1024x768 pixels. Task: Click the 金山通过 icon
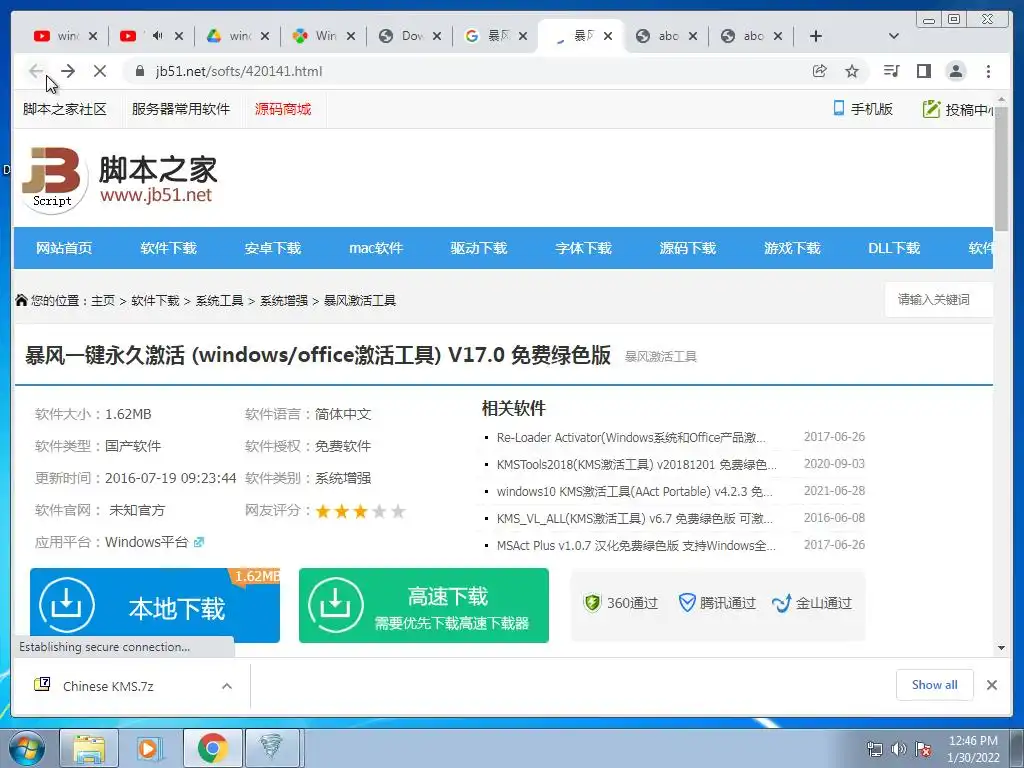781,603
